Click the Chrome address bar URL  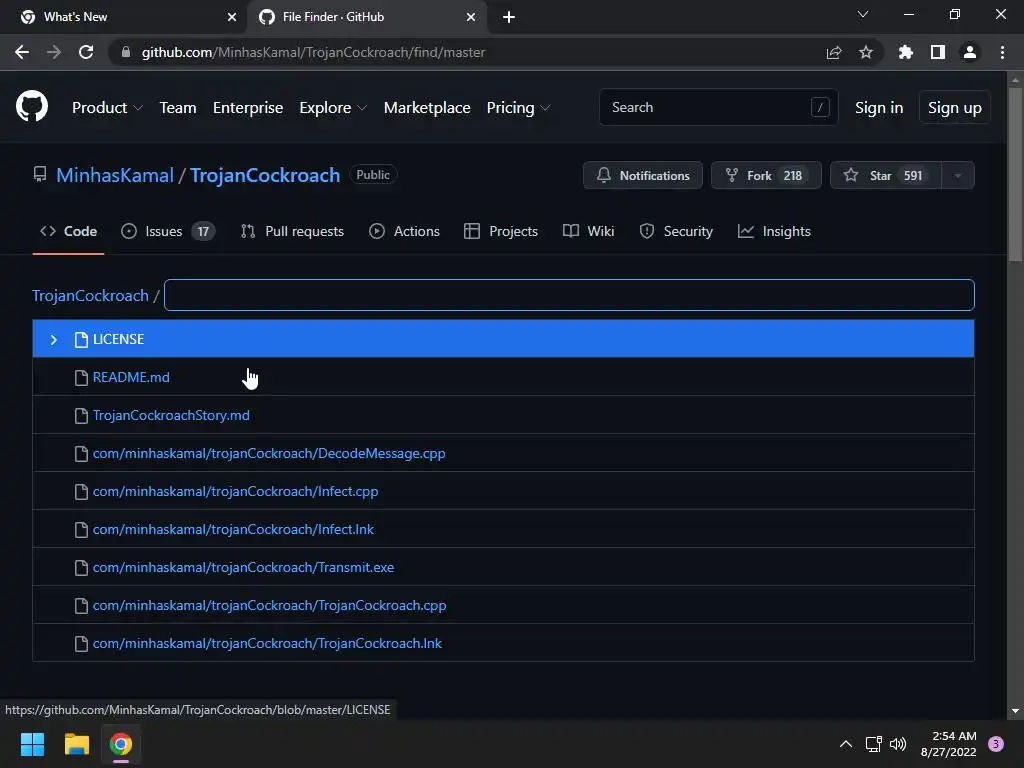point(313,52)
